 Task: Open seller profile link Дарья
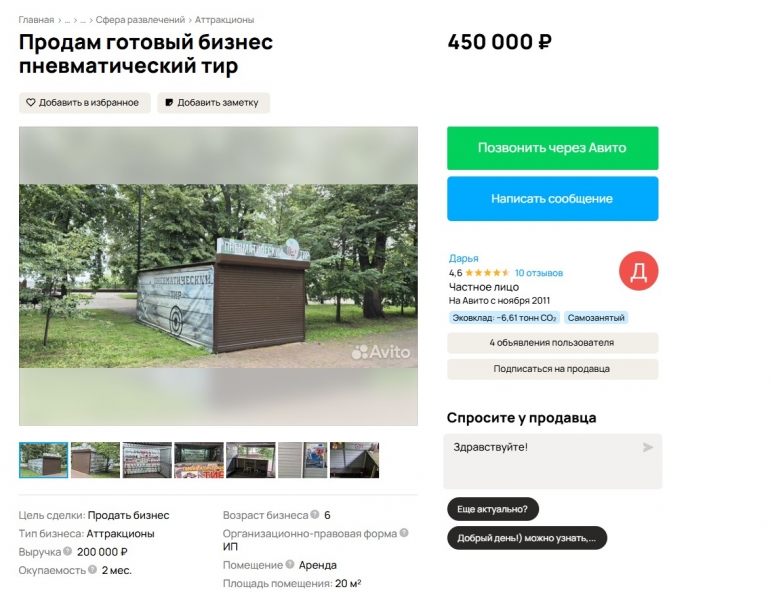[463, 258]
